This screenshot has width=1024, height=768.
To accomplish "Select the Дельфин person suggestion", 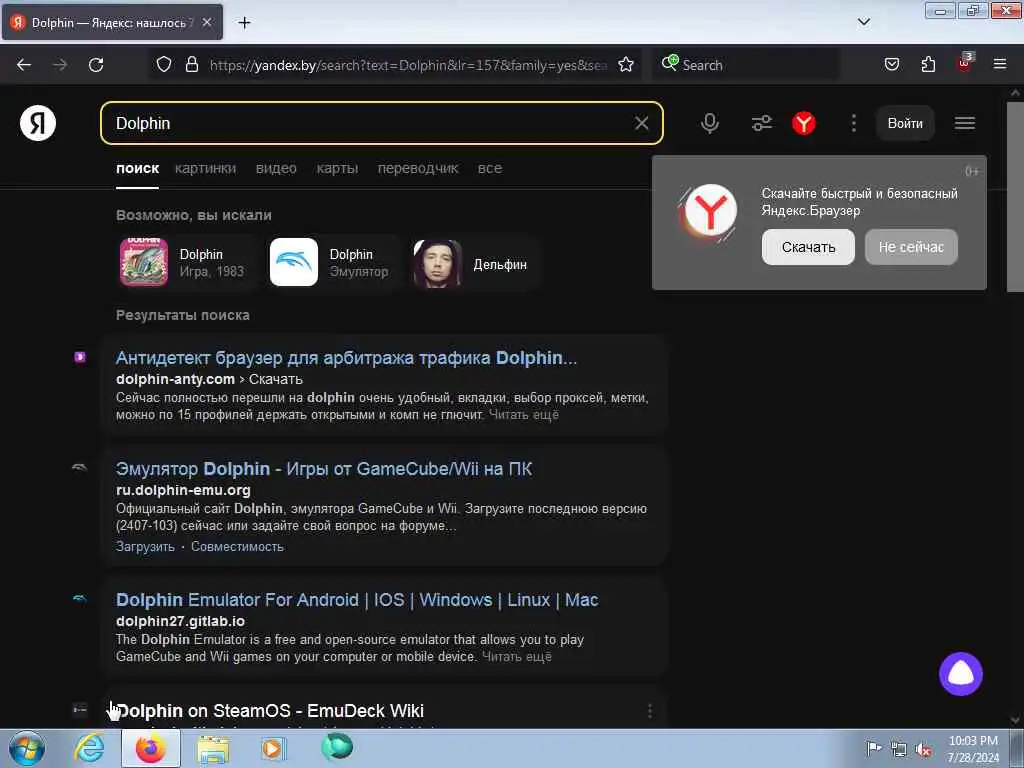I will [475, 263].
